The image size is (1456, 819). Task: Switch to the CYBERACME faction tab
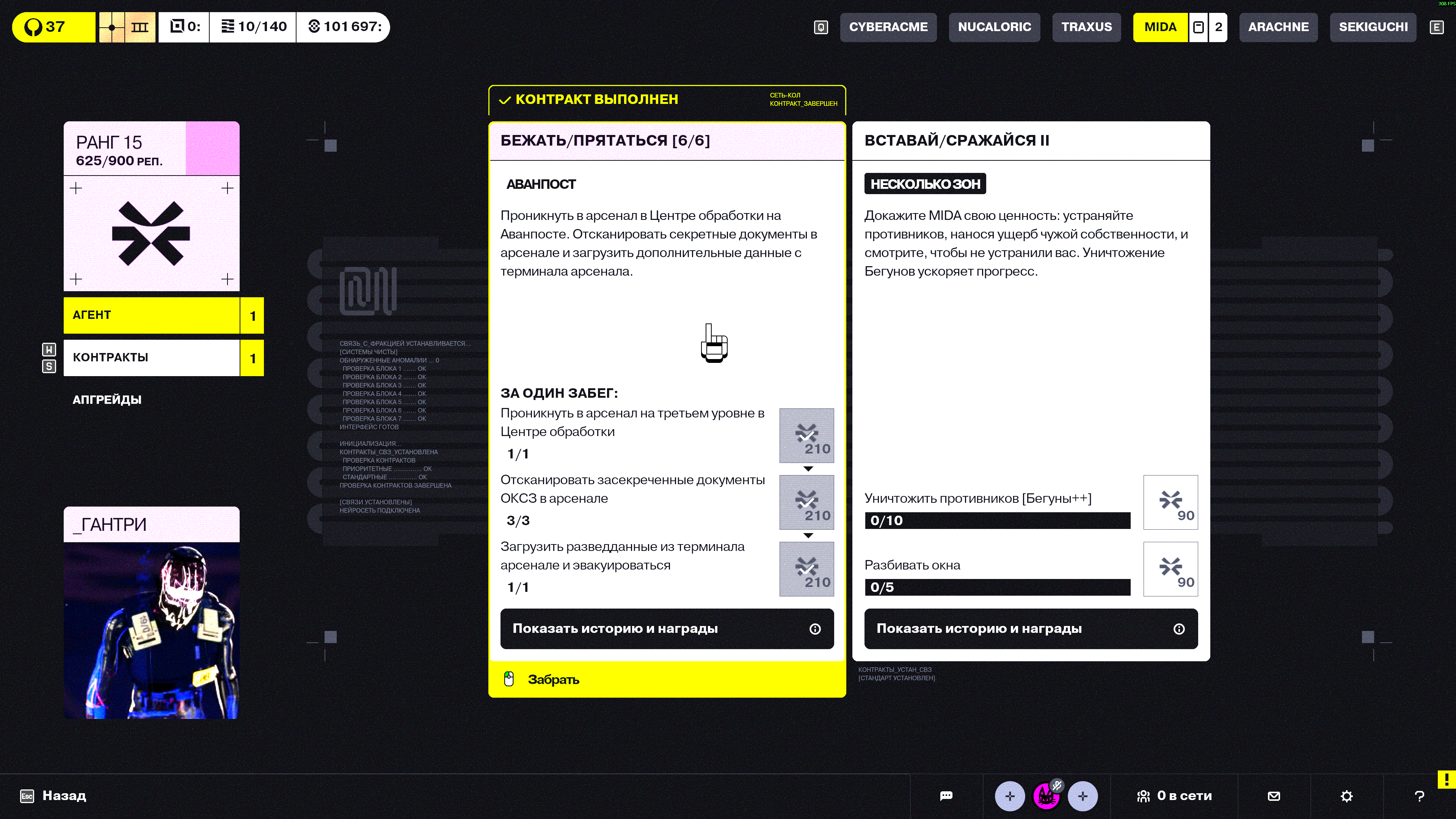[888, 27]
